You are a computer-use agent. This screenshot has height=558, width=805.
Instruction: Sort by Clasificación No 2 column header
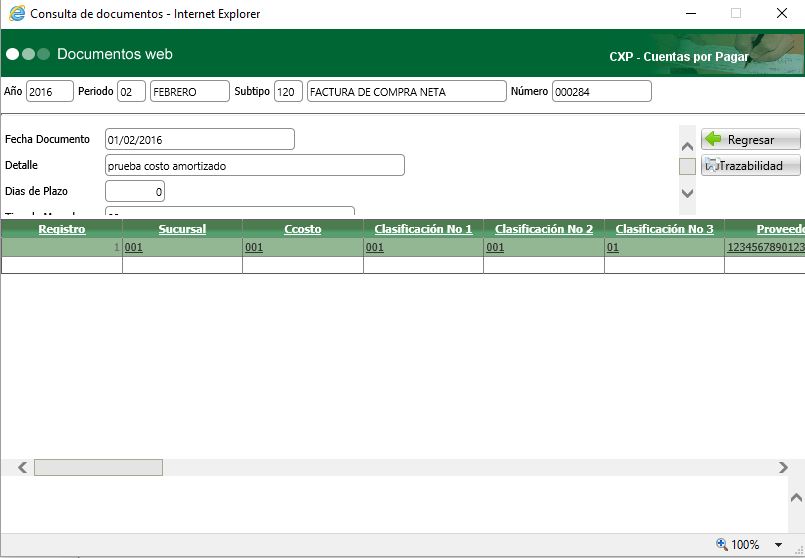pos(544,229)
